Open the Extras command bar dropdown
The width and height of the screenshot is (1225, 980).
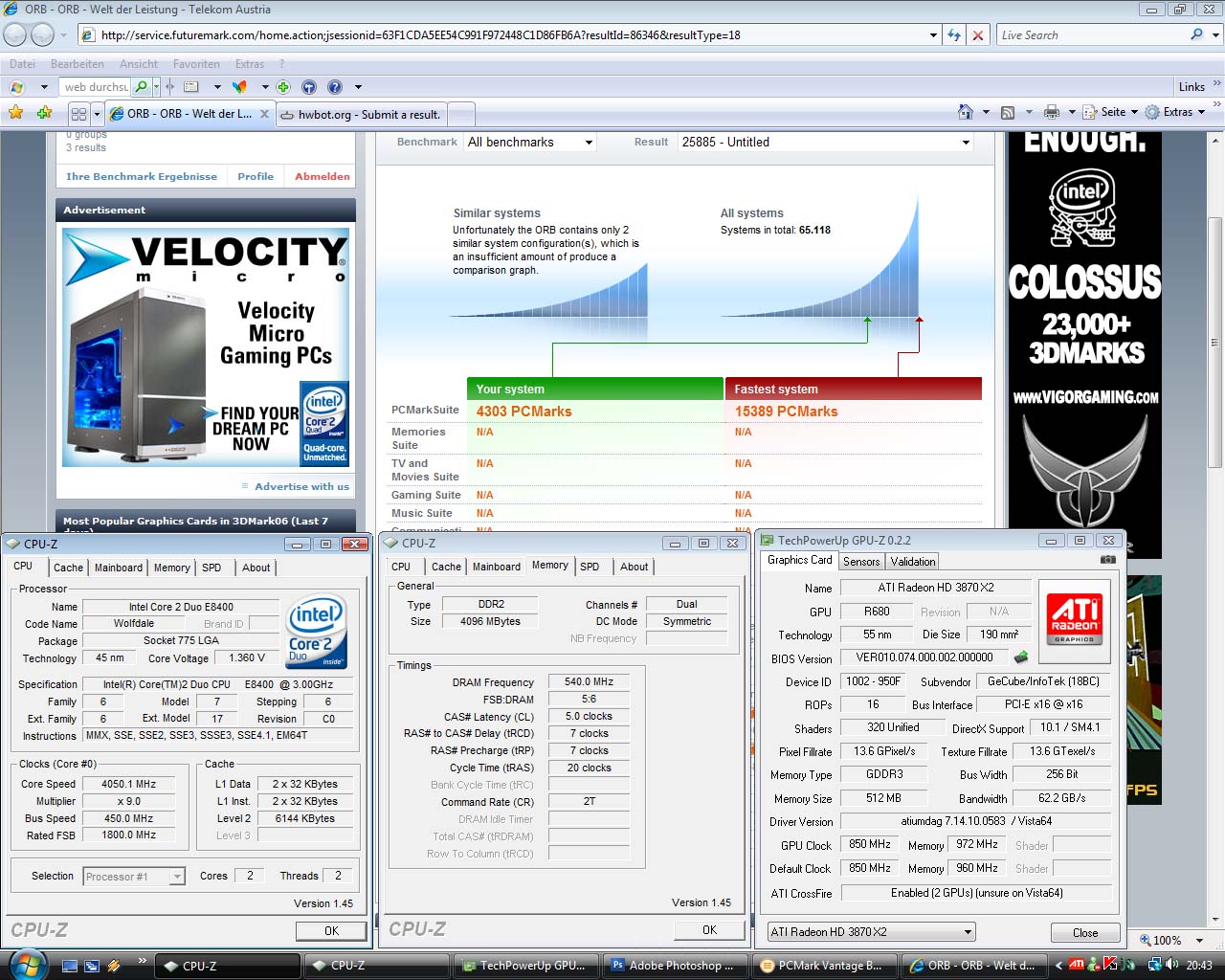[x=1175, y=112]
